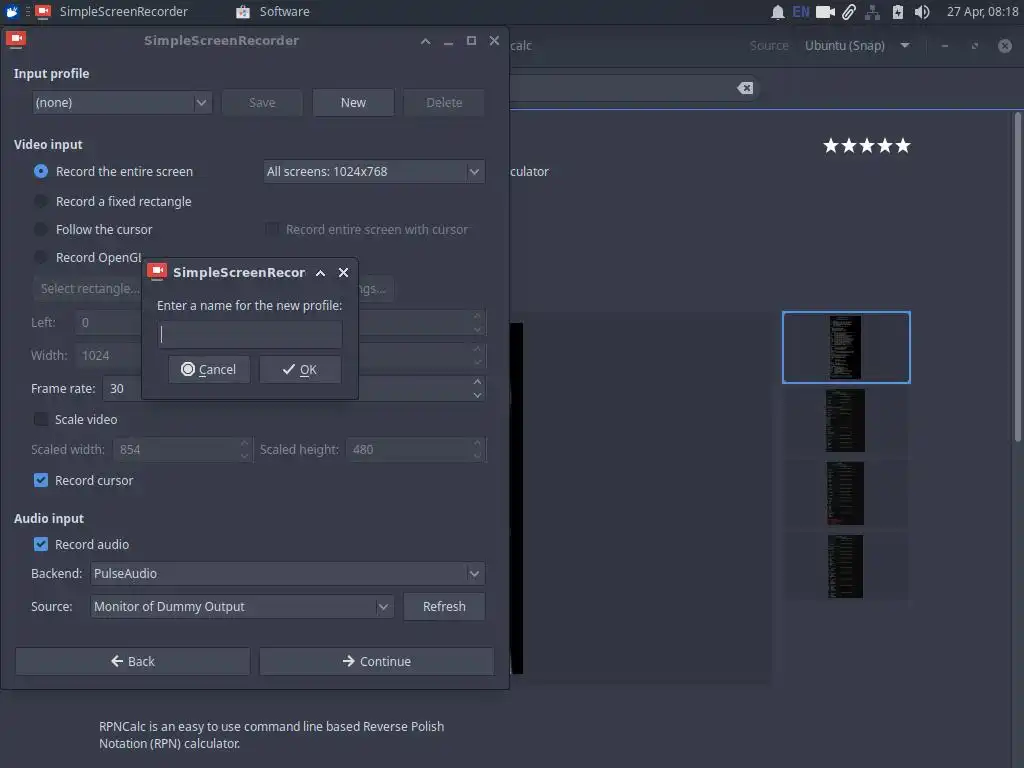Click the New profile button
This screenshot has width=1024, height=768.
coord(353,103)
